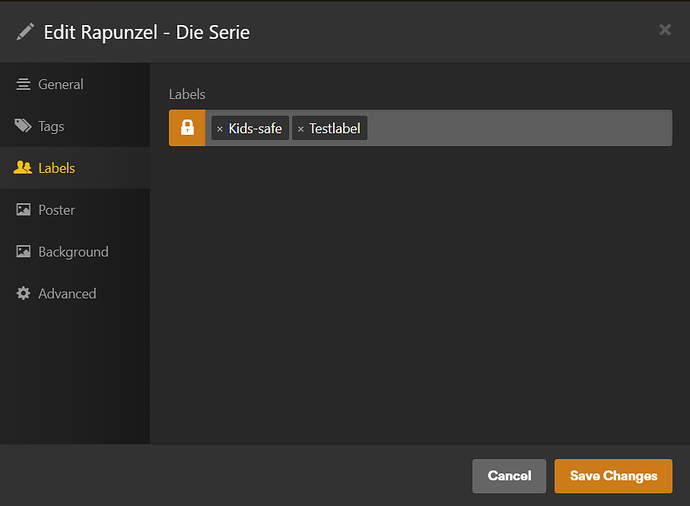Click the Advanced gear icon
690x506 pixels.
[23, 293]
